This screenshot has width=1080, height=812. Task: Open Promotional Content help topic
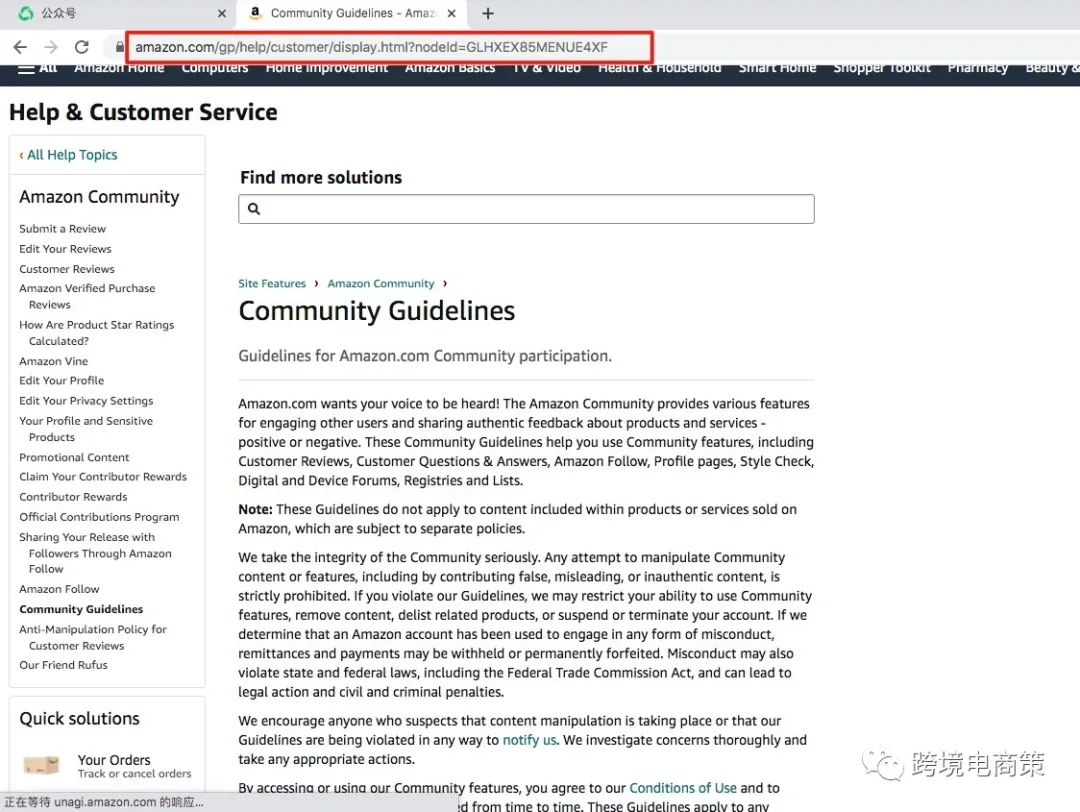click(74, 457)
